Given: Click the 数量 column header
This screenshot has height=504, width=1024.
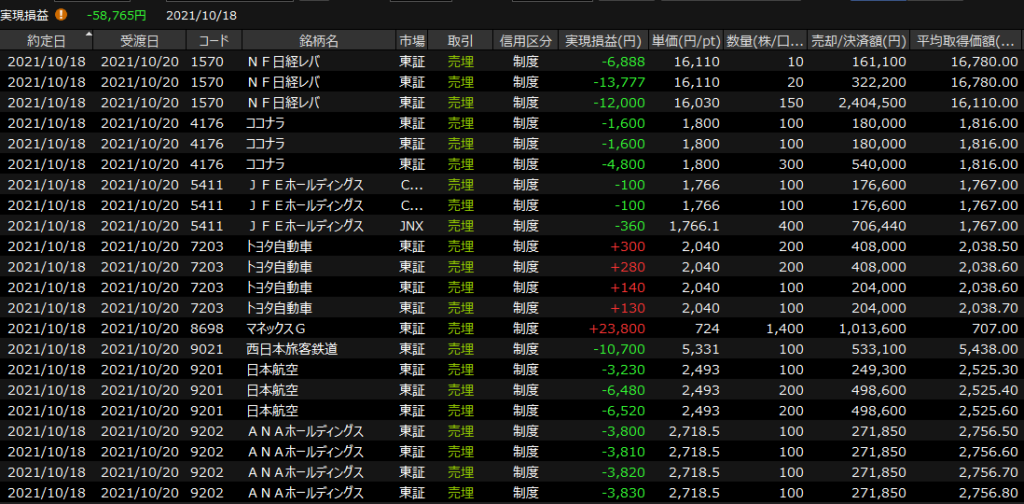Looking at the screenshot, I should point(765,41).
